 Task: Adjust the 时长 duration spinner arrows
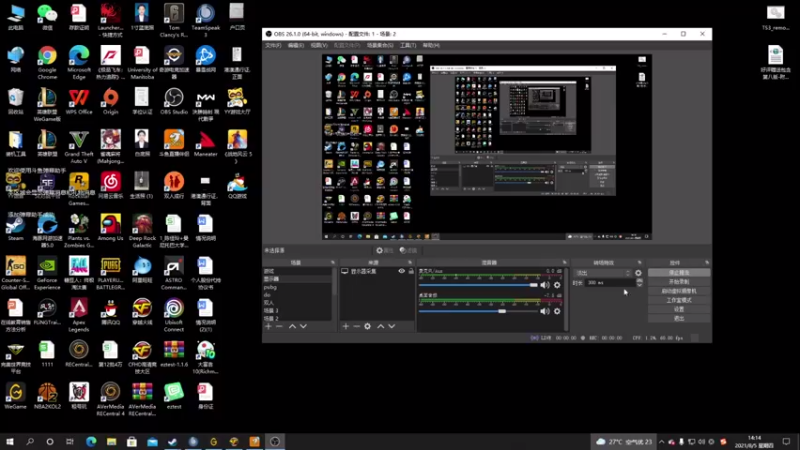[x=639, y=283]
